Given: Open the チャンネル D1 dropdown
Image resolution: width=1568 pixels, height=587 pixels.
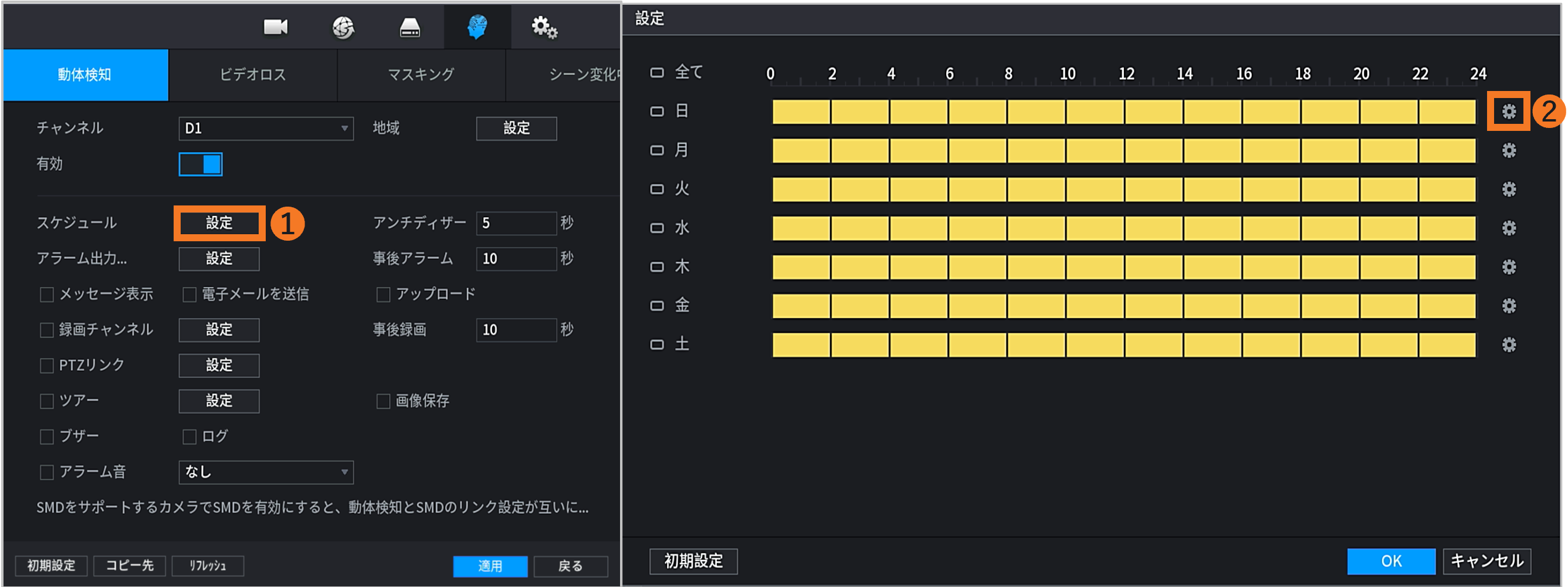Looking at the screenshot, I should pos(265,129).
